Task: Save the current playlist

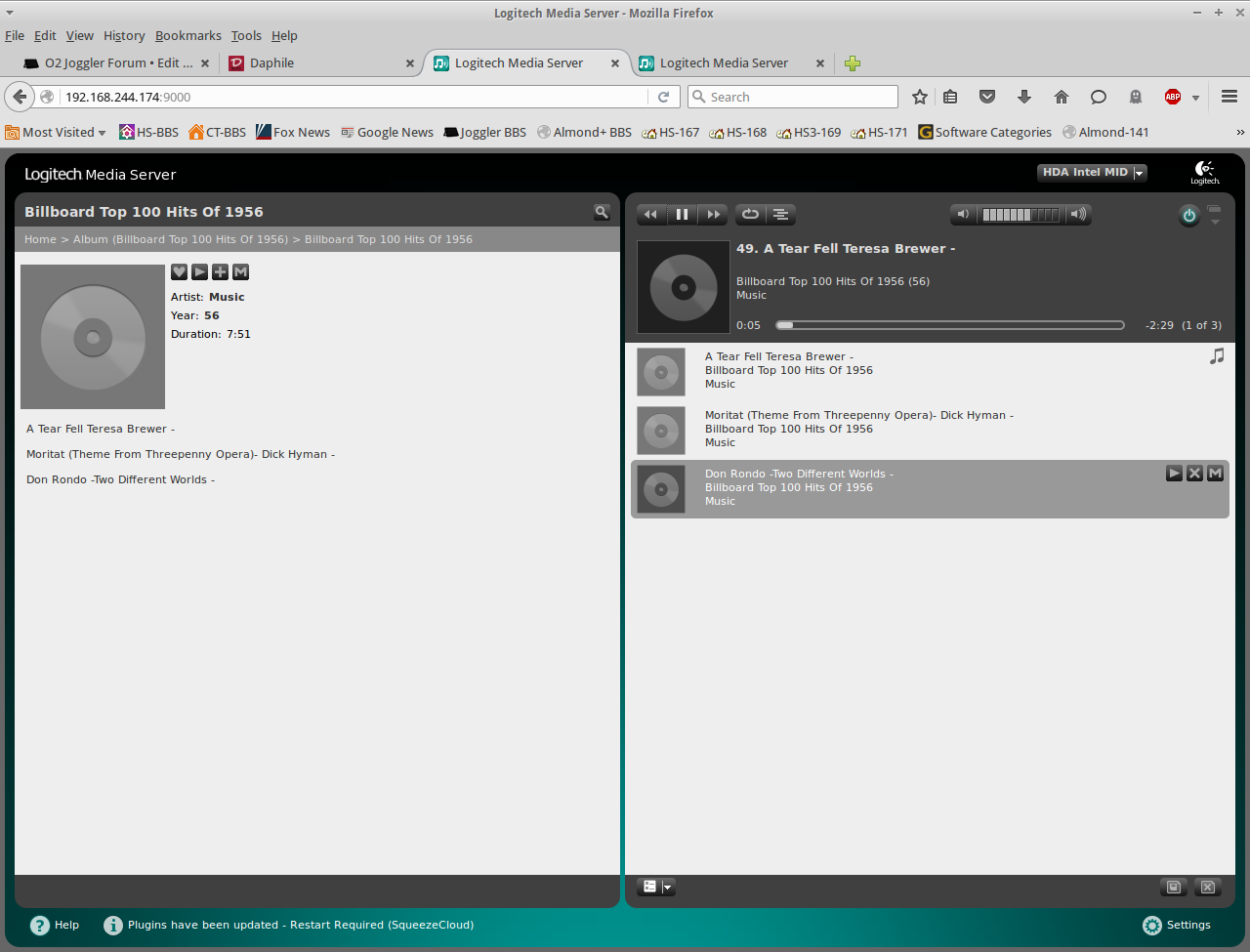Action: click(1174, 887)
